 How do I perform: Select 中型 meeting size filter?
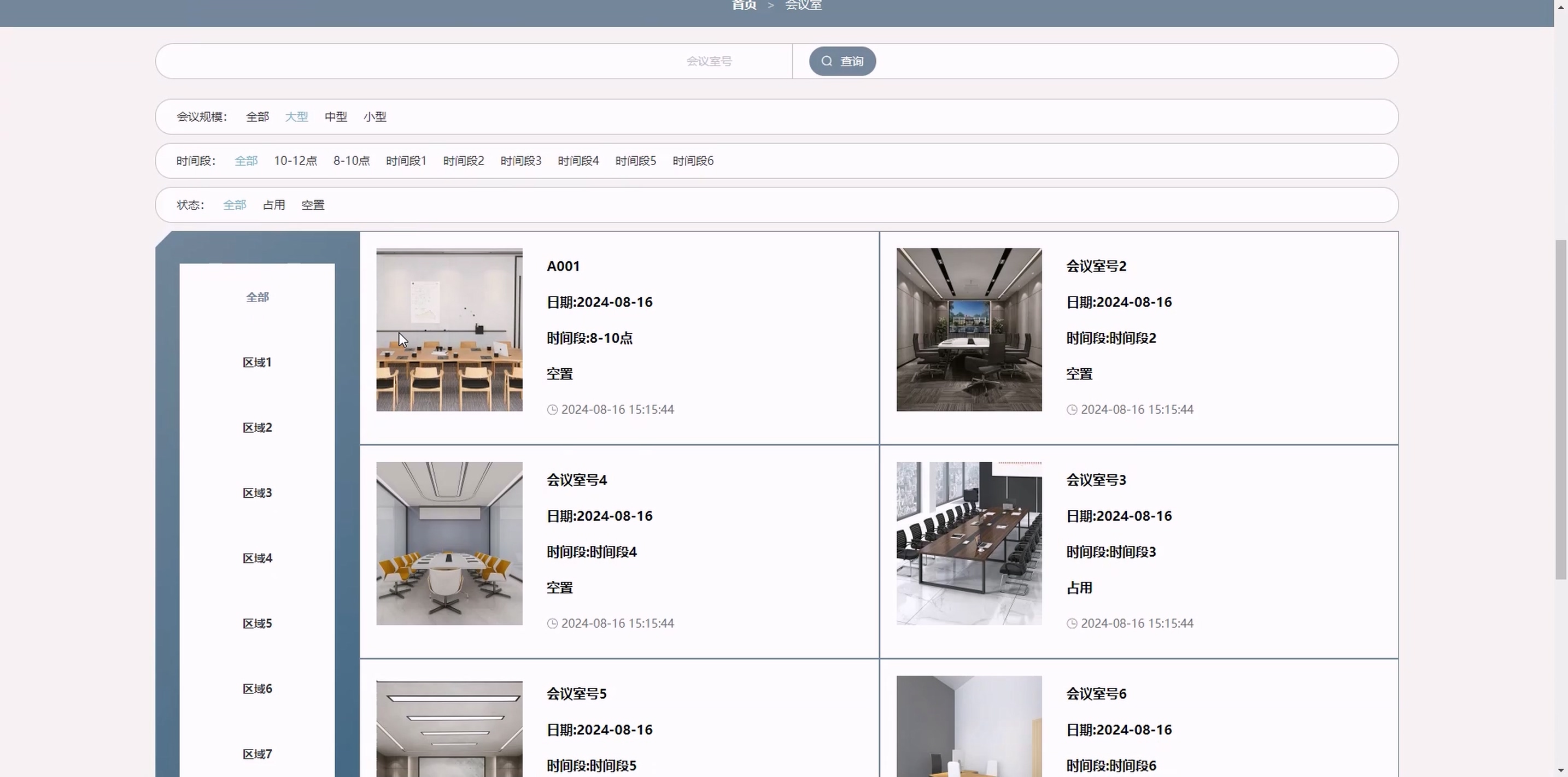335,117
